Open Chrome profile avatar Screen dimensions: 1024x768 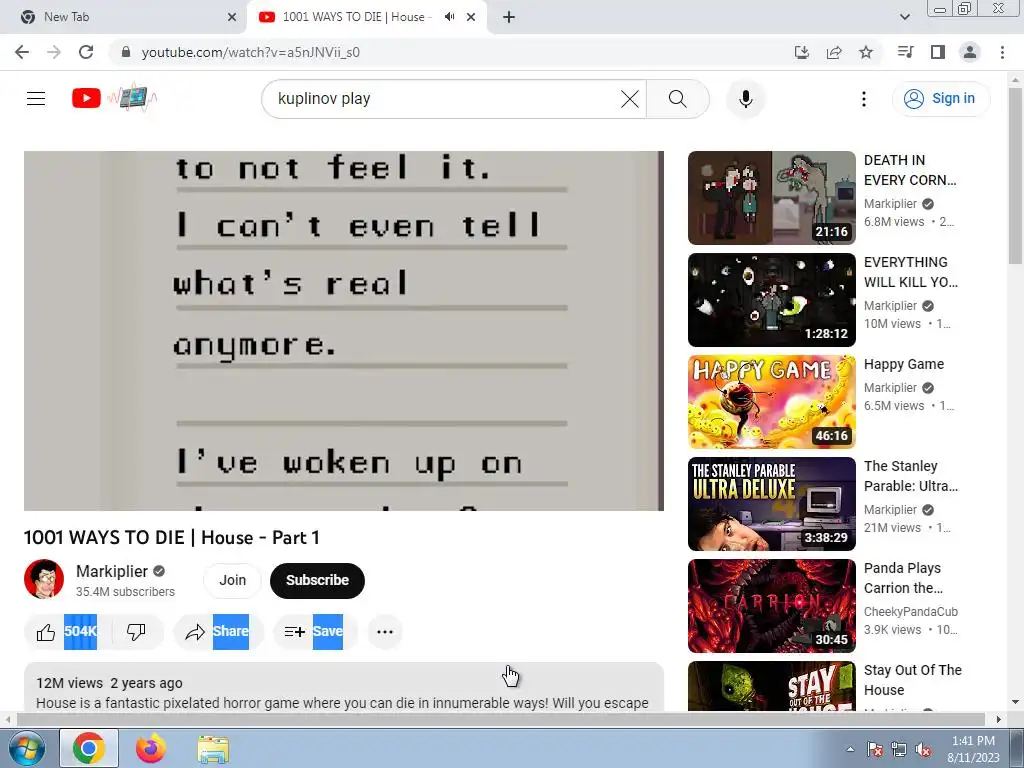pos(970,52)
